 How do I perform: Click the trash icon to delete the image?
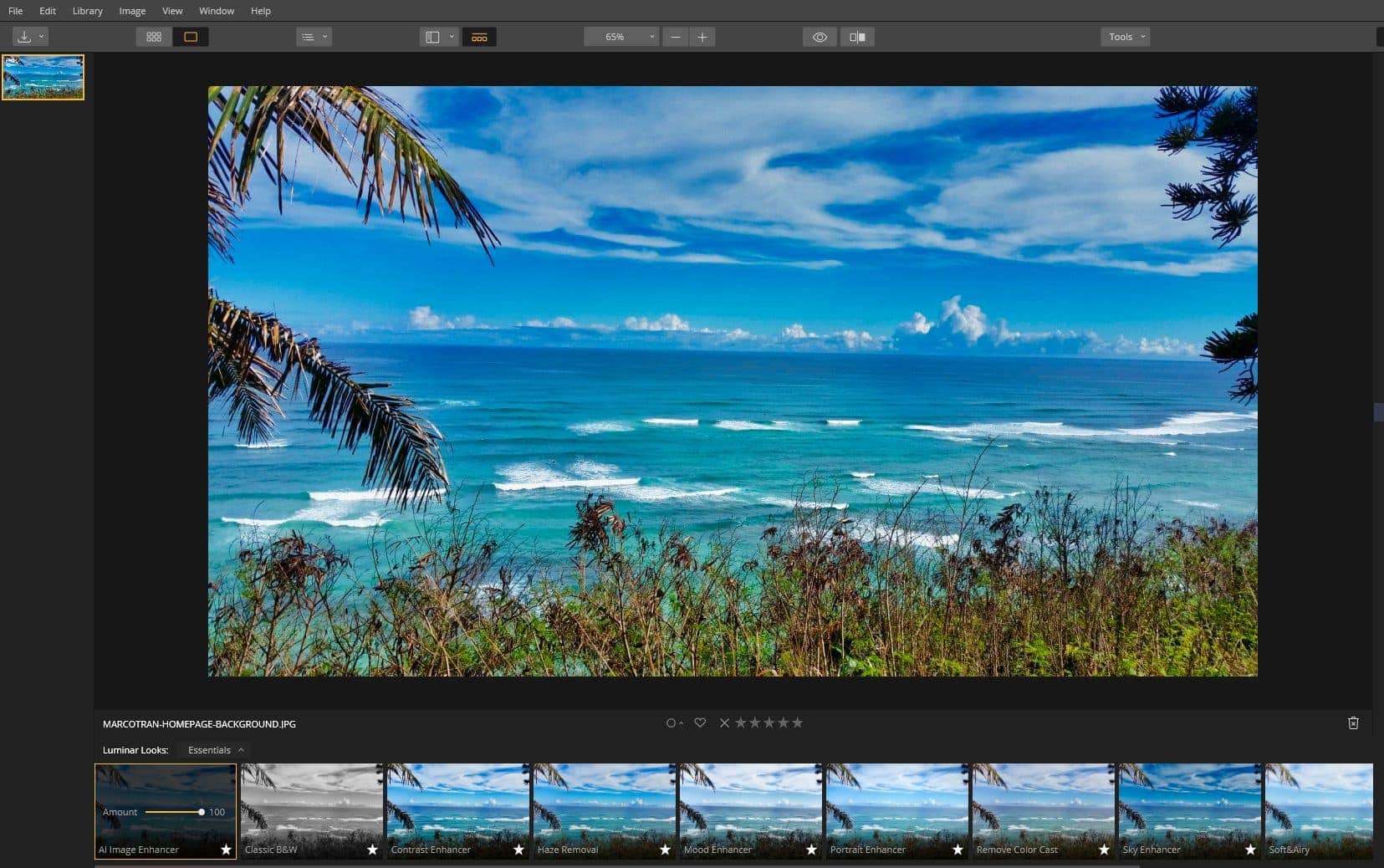[1355, 722]
